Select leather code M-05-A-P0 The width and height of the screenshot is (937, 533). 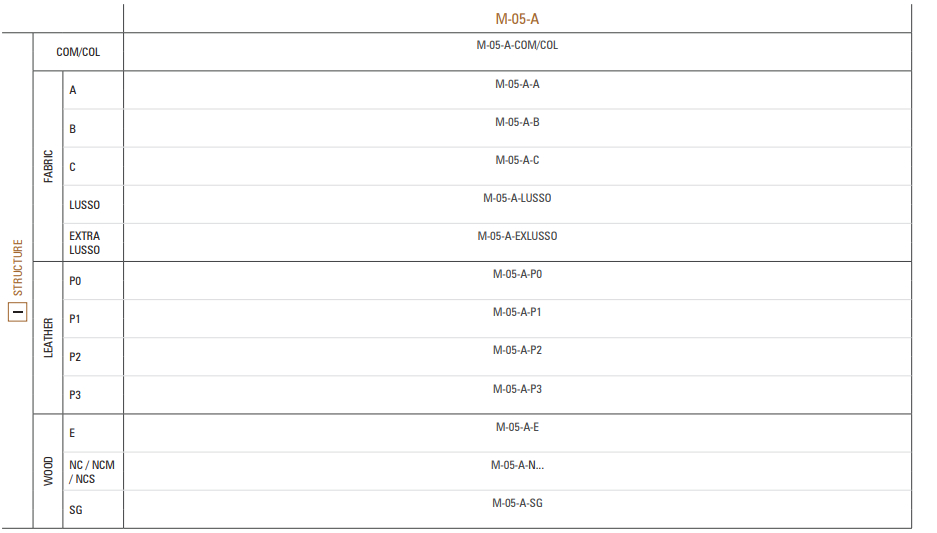(x=517, y=275)
